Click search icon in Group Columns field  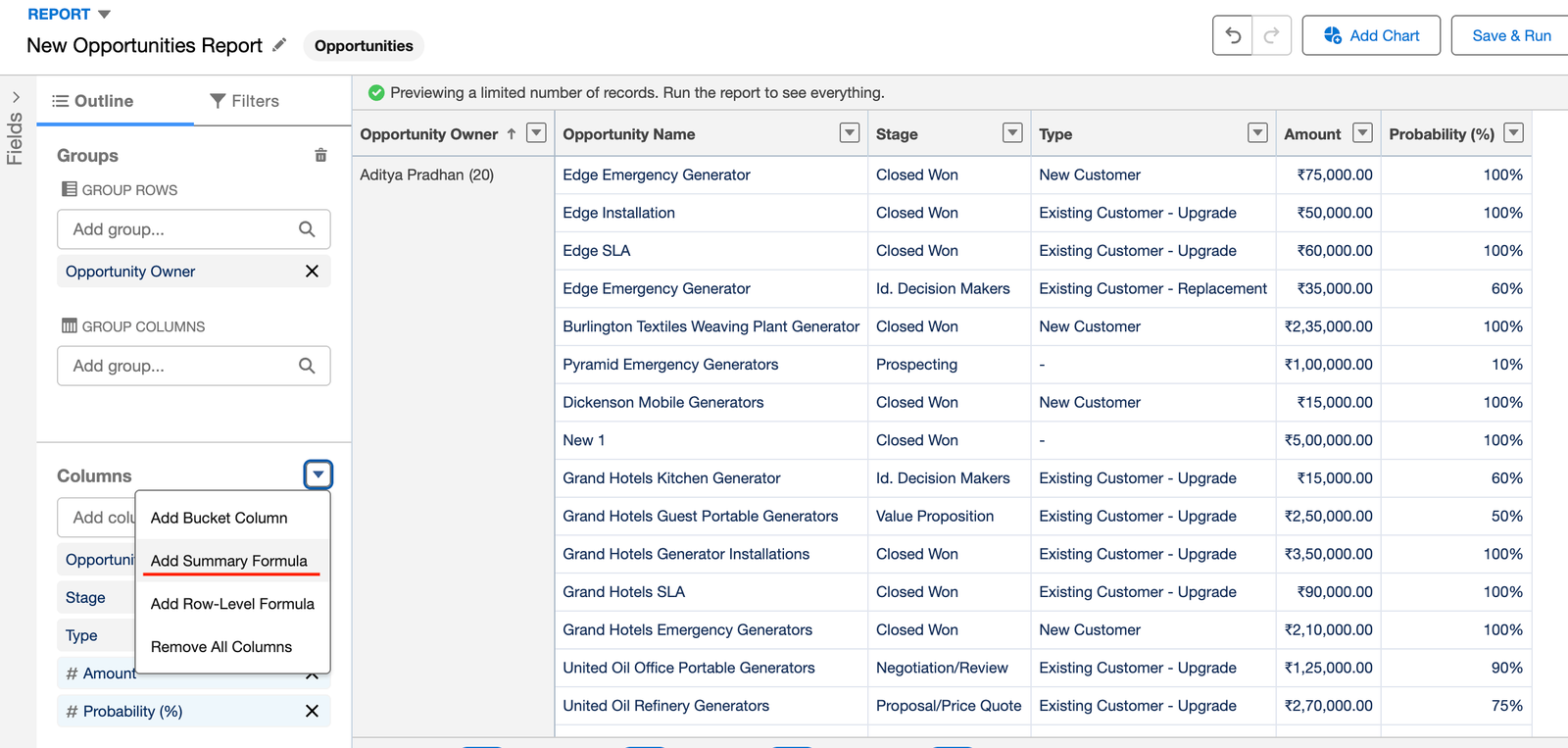pos(307,366)
